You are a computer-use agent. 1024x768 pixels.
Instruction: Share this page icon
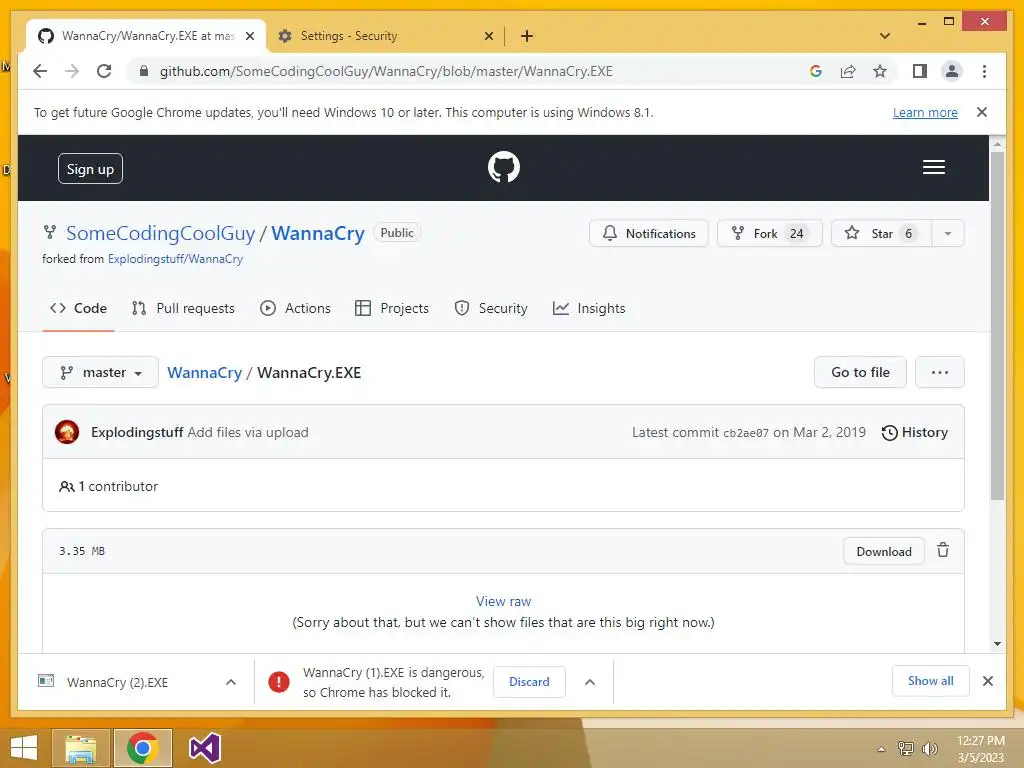(848, 71)
